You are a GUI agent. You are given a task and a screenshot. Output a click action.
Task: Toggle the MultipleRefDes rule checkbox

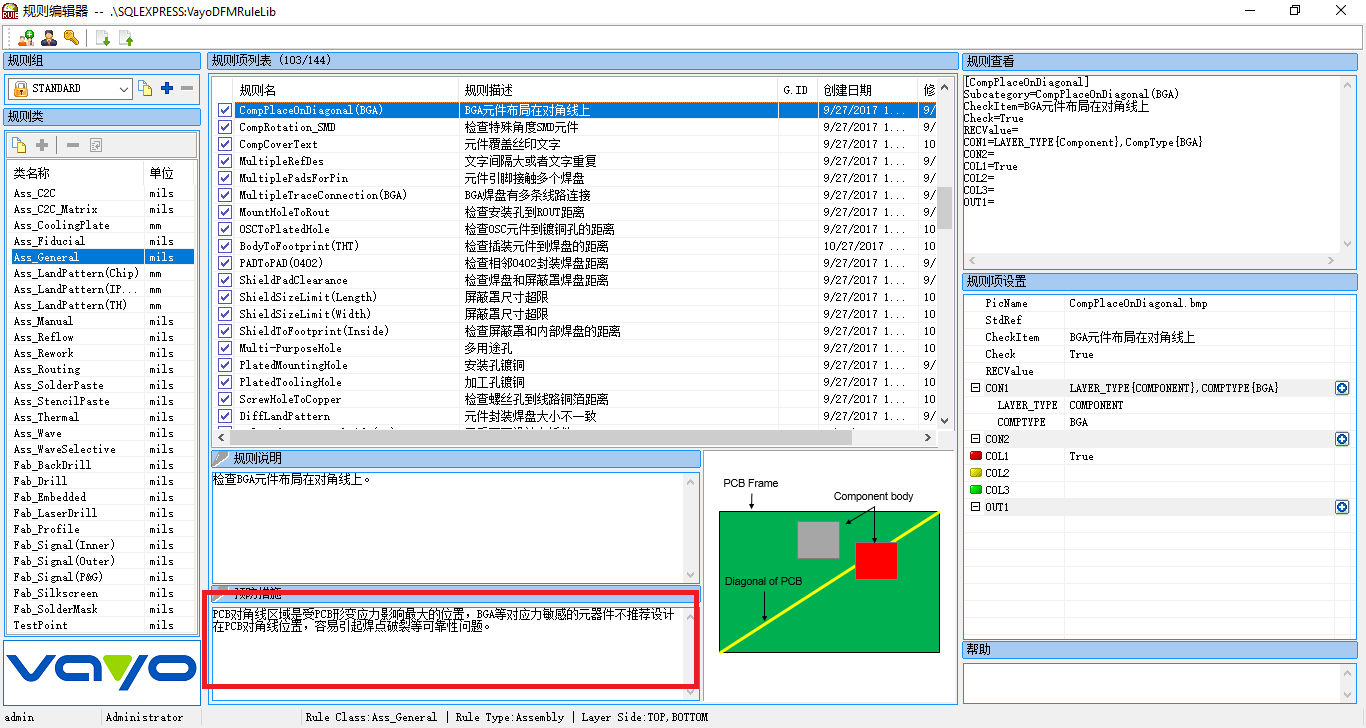pyautogui.click(x=225, y=161)
